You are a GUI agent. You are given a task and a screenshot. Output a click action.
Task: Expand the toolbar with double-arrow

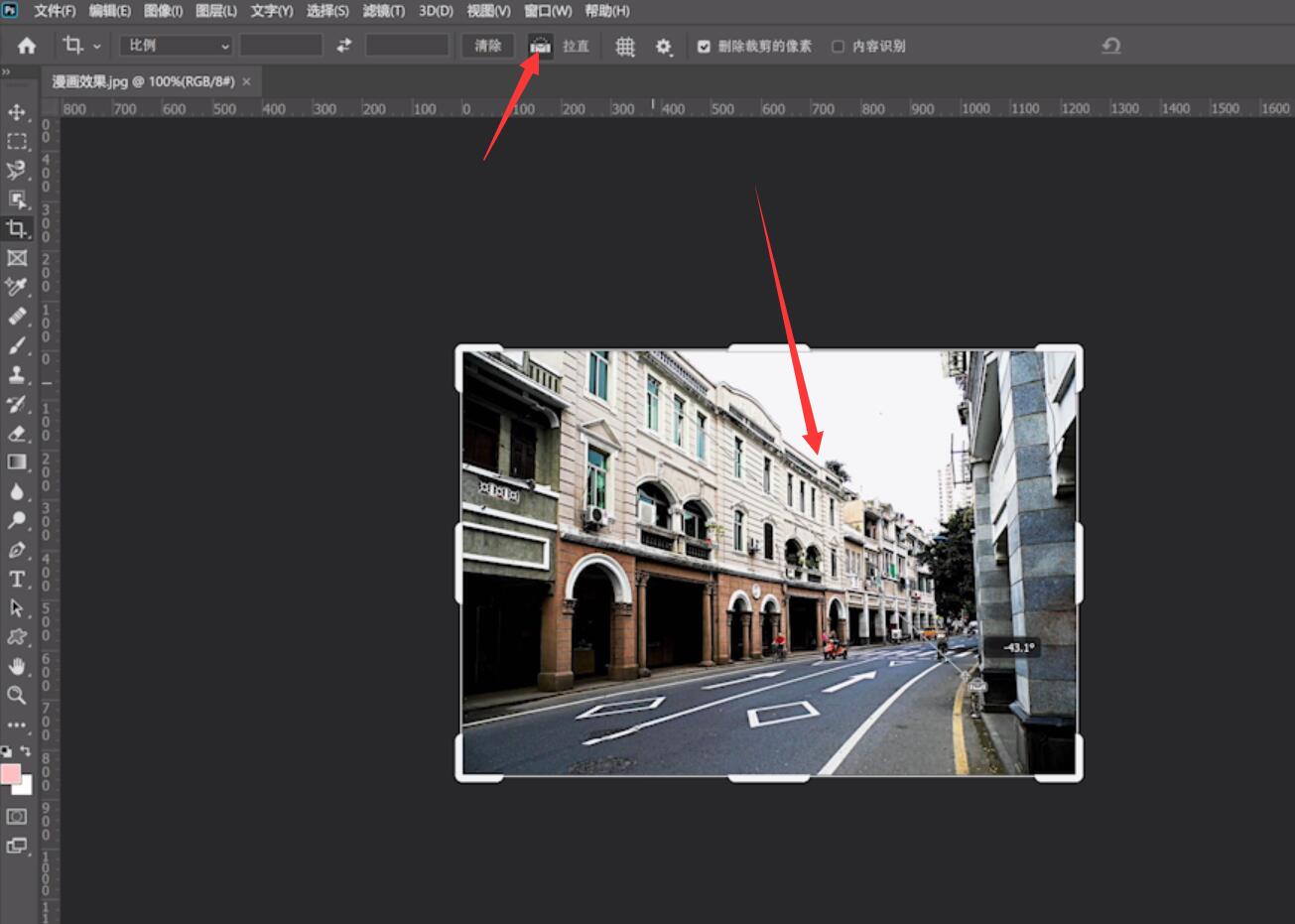coord(6,72)
